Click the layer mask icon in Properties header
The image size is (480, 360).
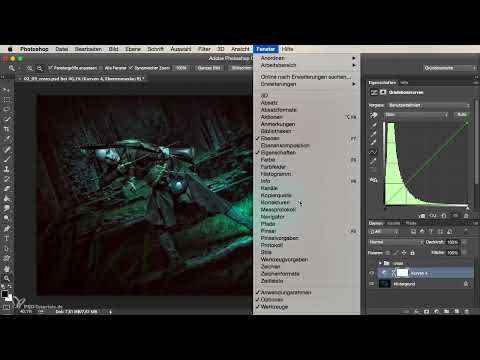pos(383,92)
